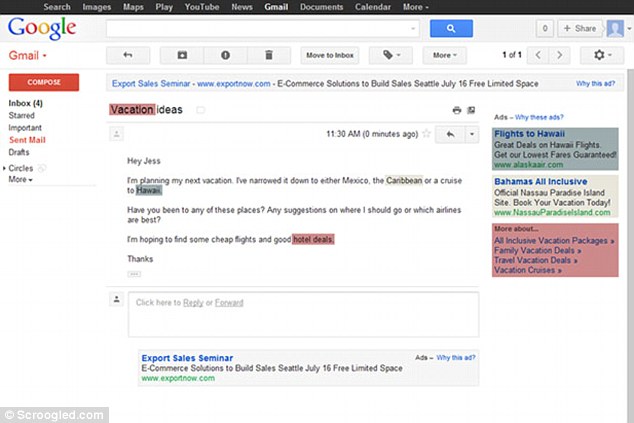Click Why these ads? link in sidebar

[539, 117]
